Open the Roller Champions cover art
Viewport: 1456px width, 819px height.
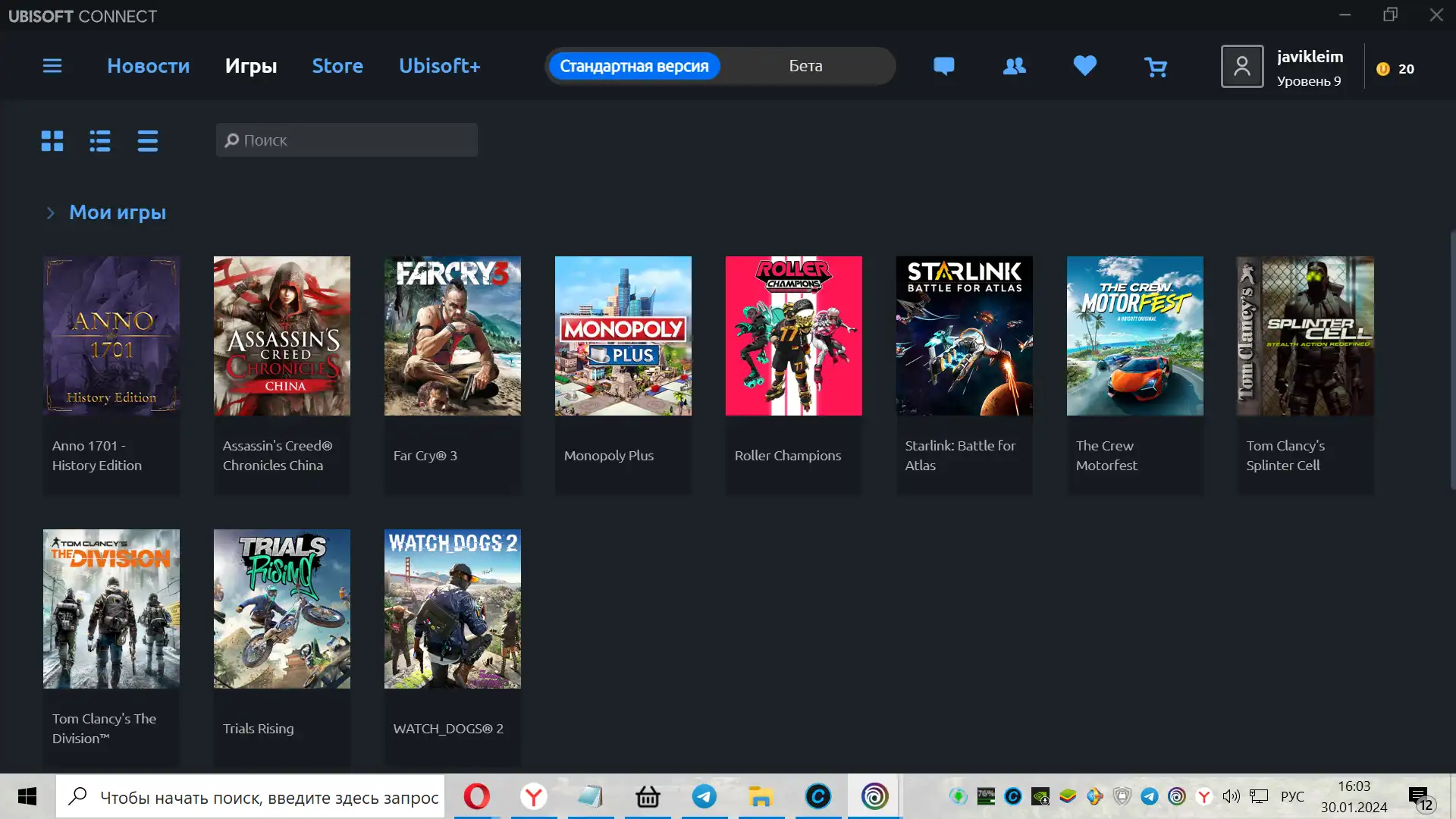794,336
